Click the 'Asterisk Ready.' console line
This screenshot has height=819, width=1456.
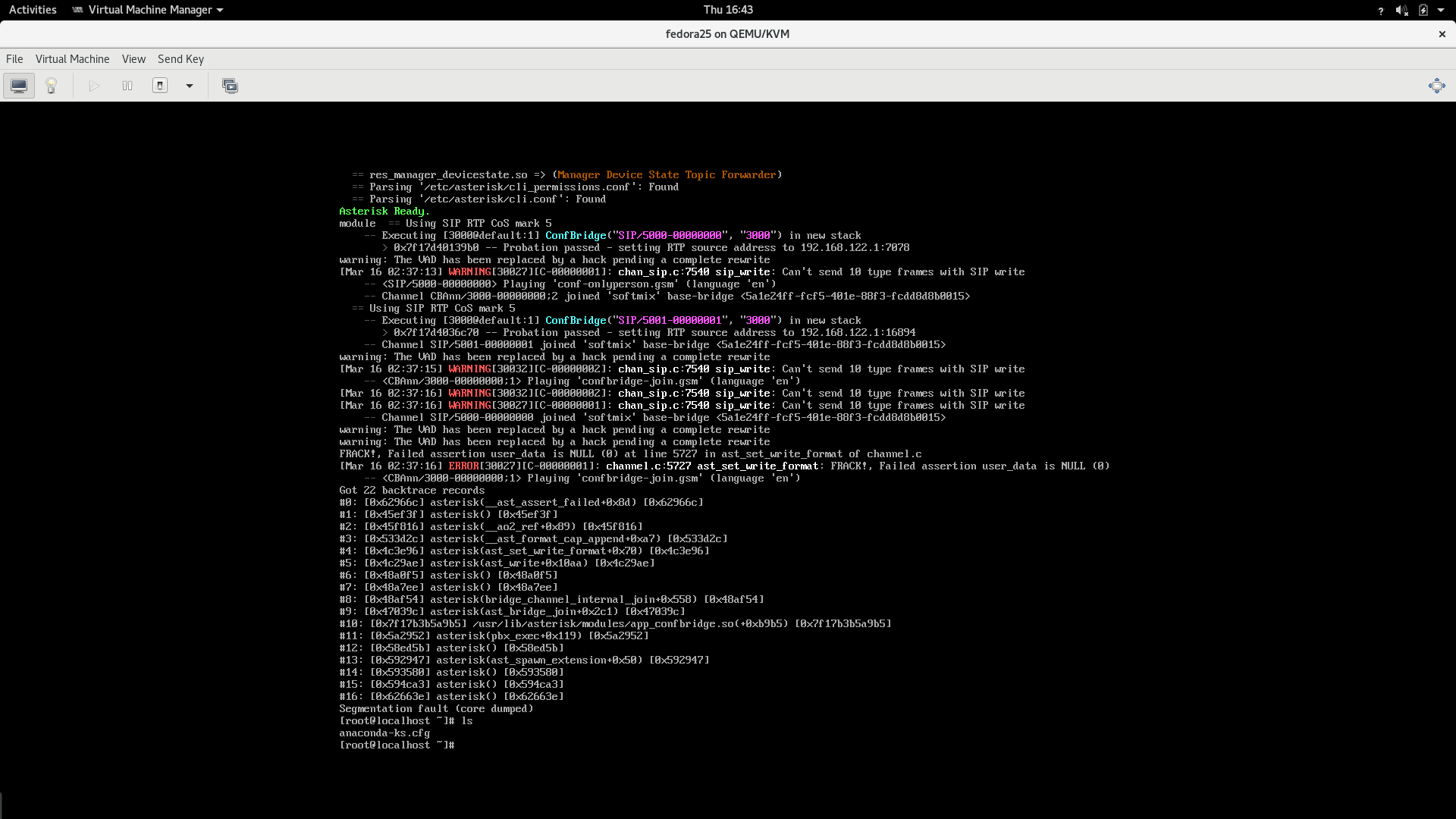(384, 212)
